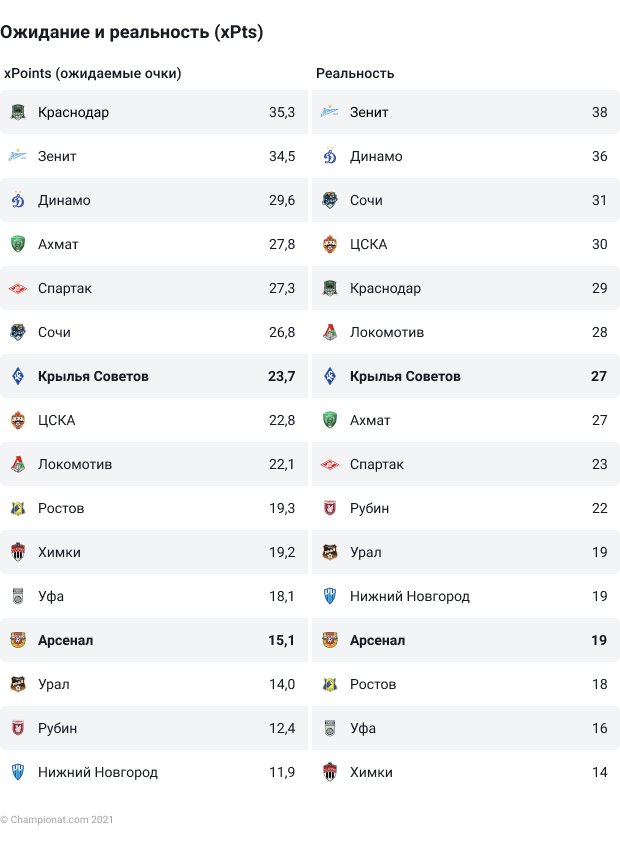Screen dimensions: 620x850
Task: Click the Динамо logo in the xPoints list
Action: [18, 200]
